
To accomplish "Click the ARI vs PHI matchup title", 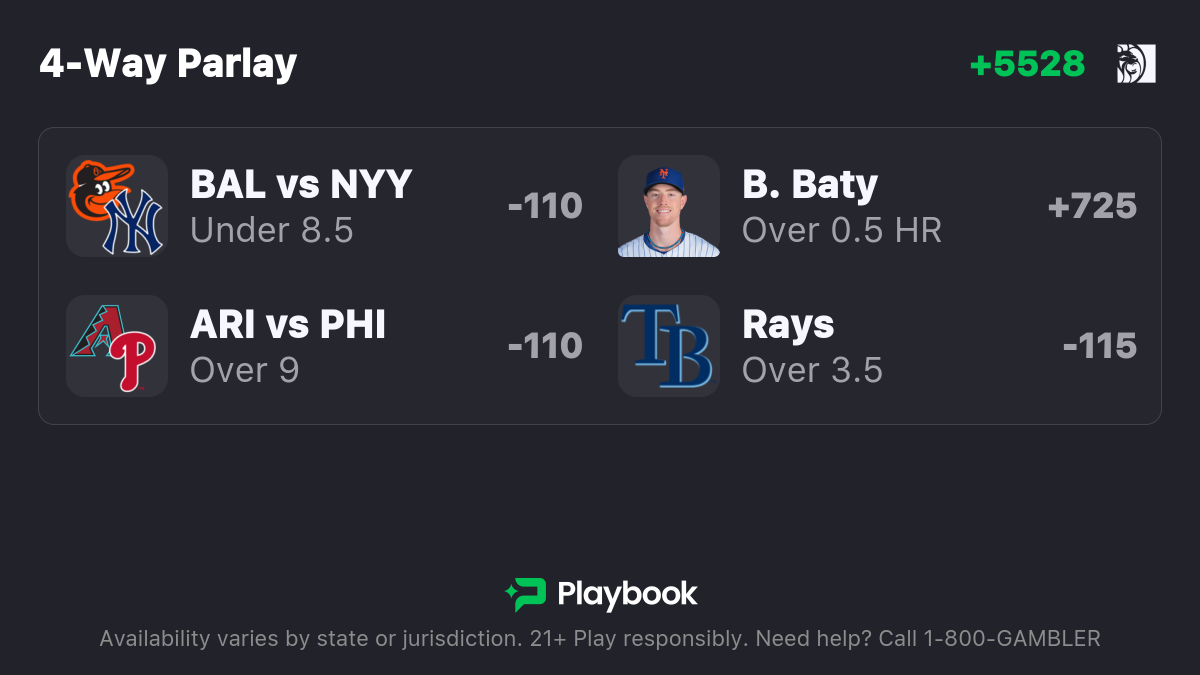I will tap(288, 324).
